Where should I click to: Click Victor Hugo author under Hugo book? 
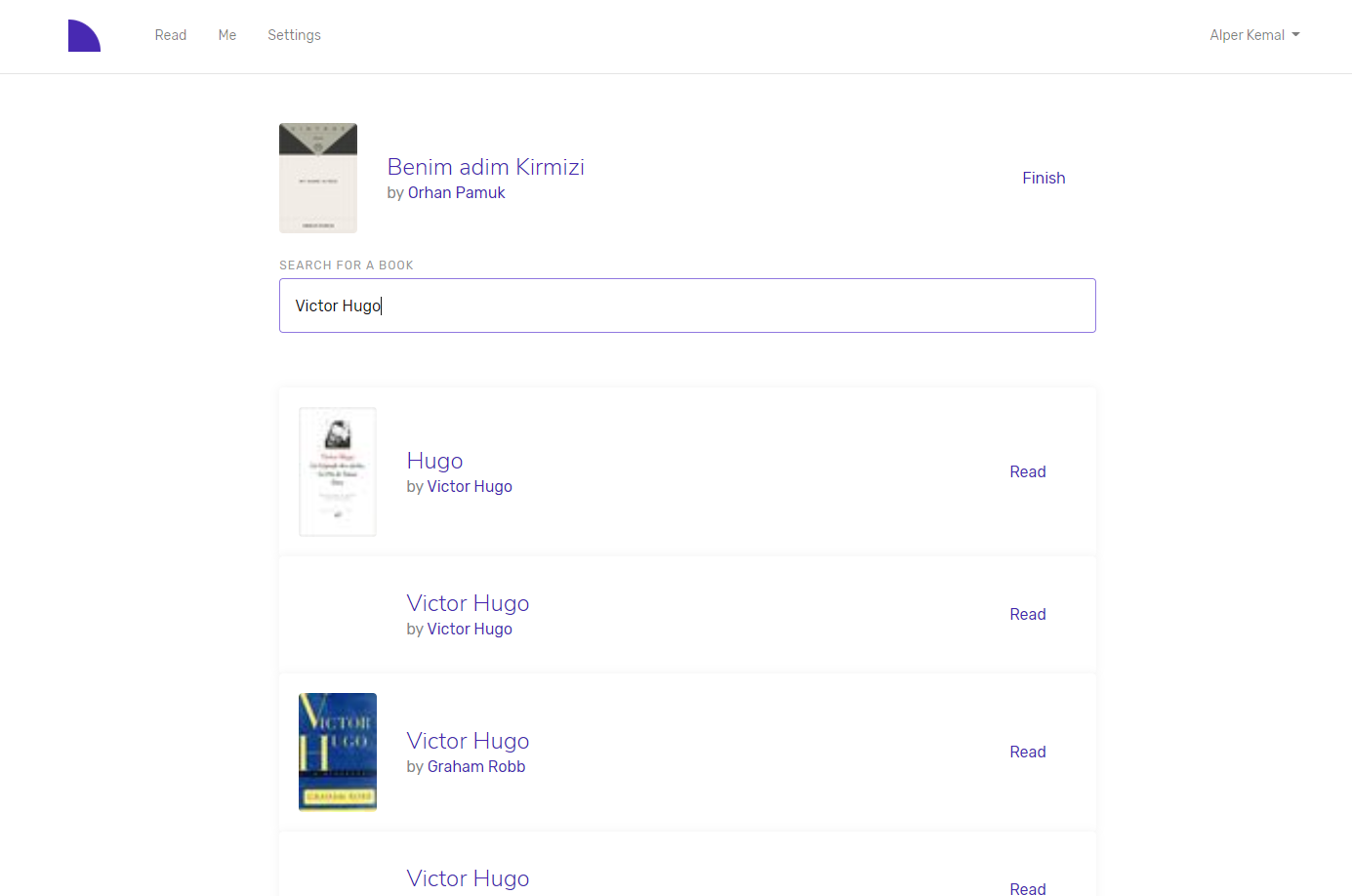click(x=469, y=487)
